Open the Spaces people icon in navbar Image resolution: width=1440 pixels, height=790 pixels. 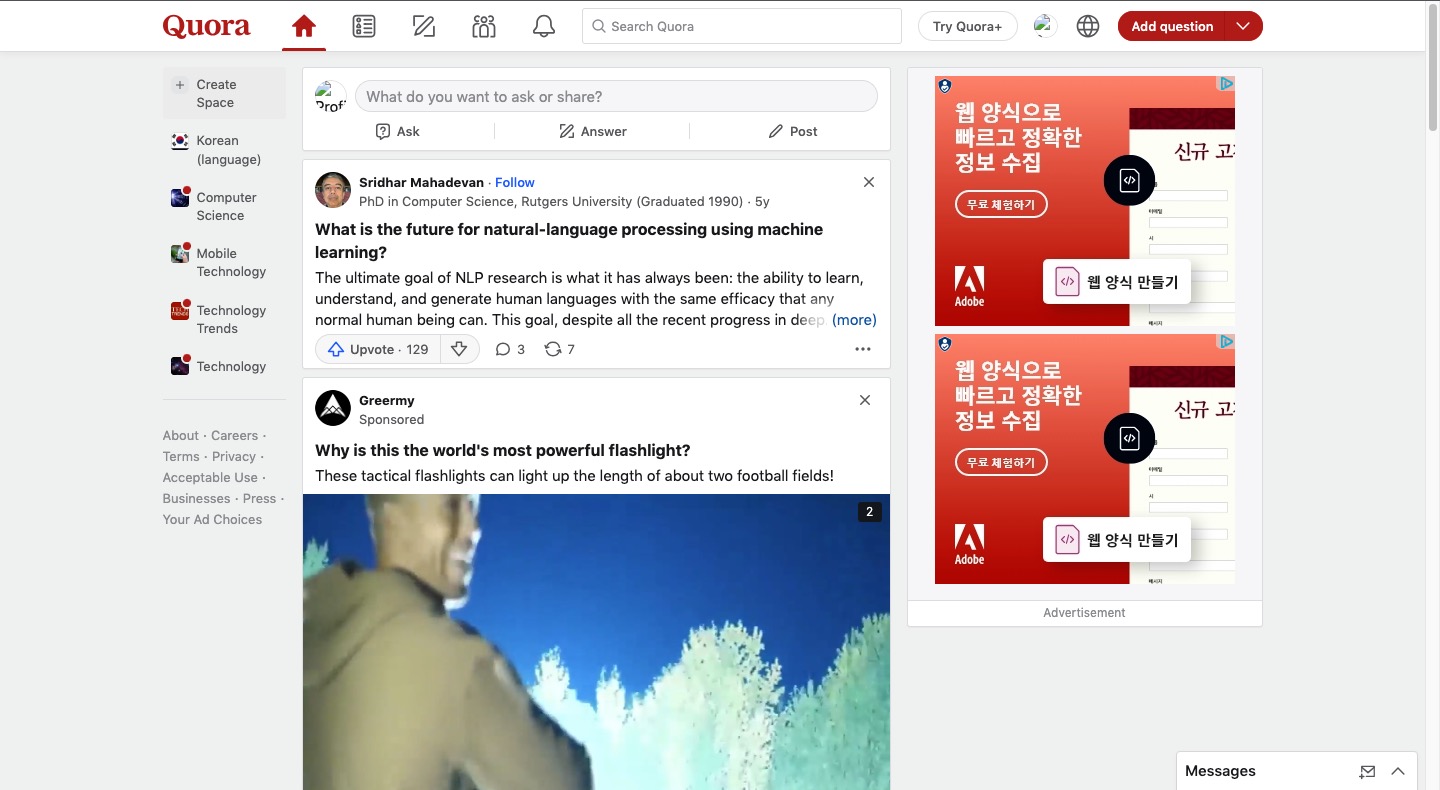coord(484,26)
